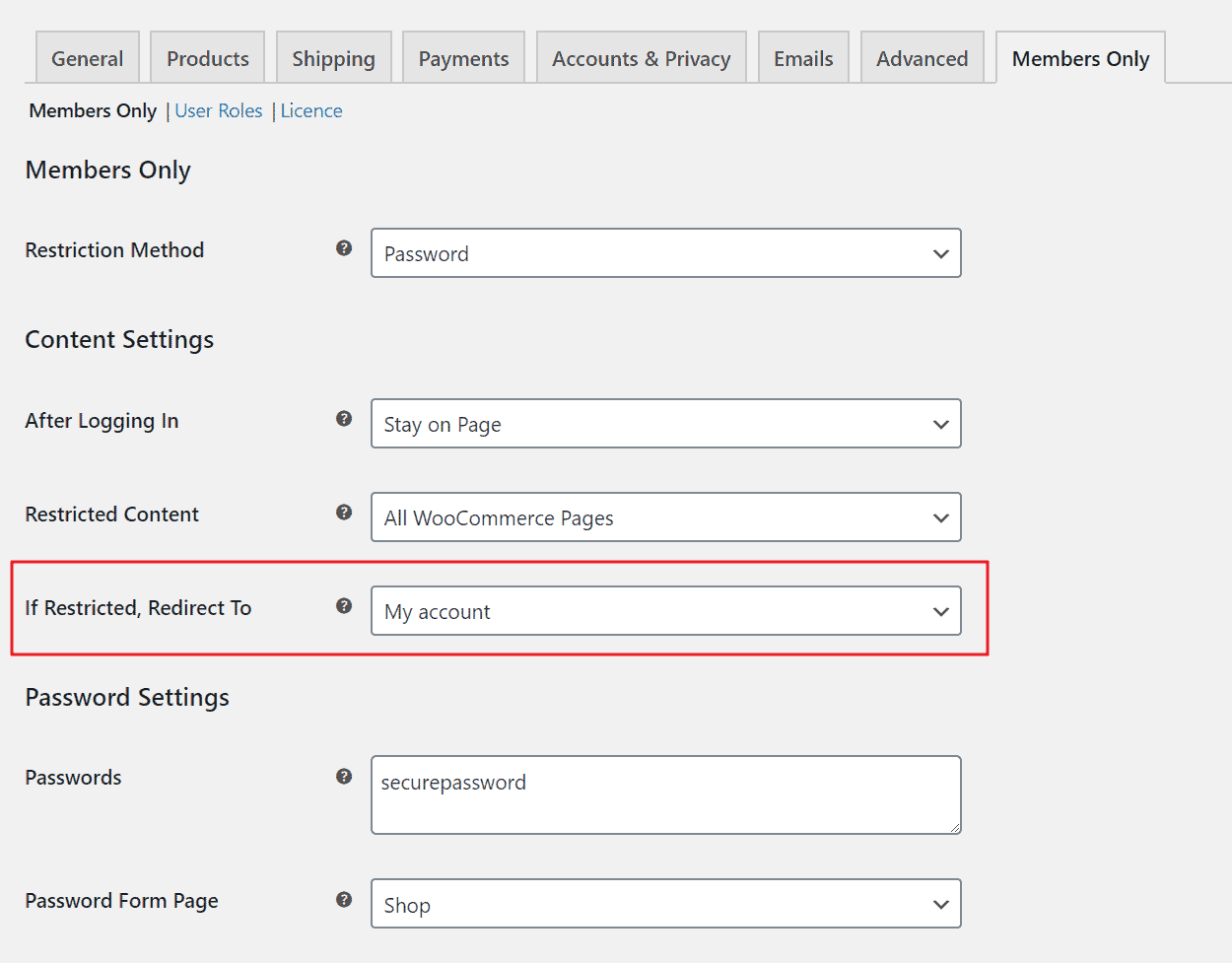Show help tip for Password Form Page
This screenshot has height=963, width=1232.
coord(344,900)
